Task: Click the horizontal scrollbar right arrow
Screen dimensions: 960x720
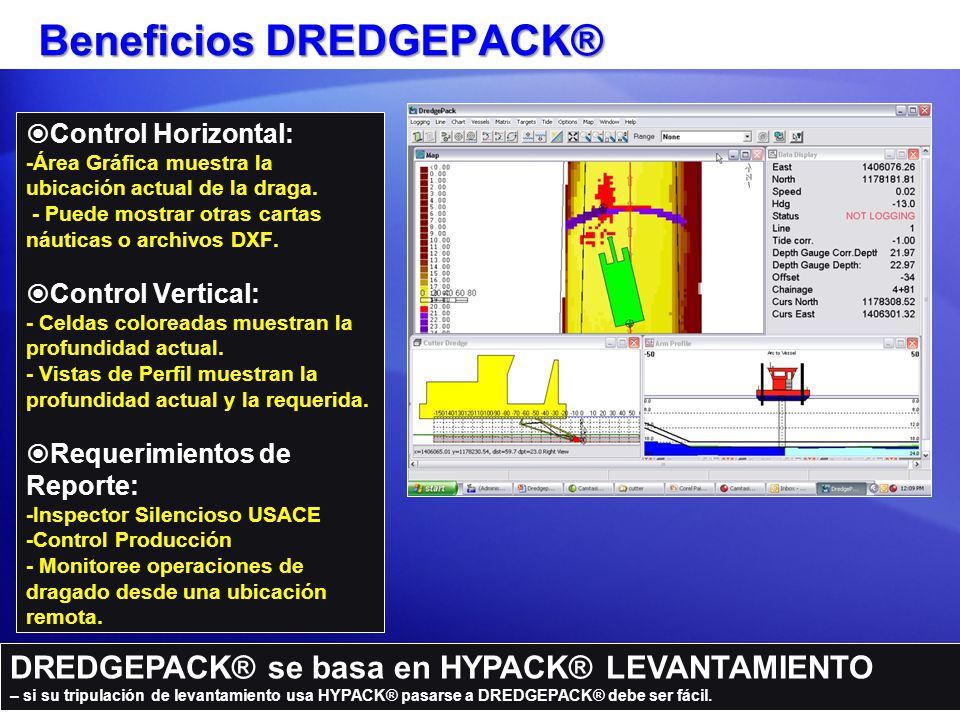Action: (x=917, y=465)
